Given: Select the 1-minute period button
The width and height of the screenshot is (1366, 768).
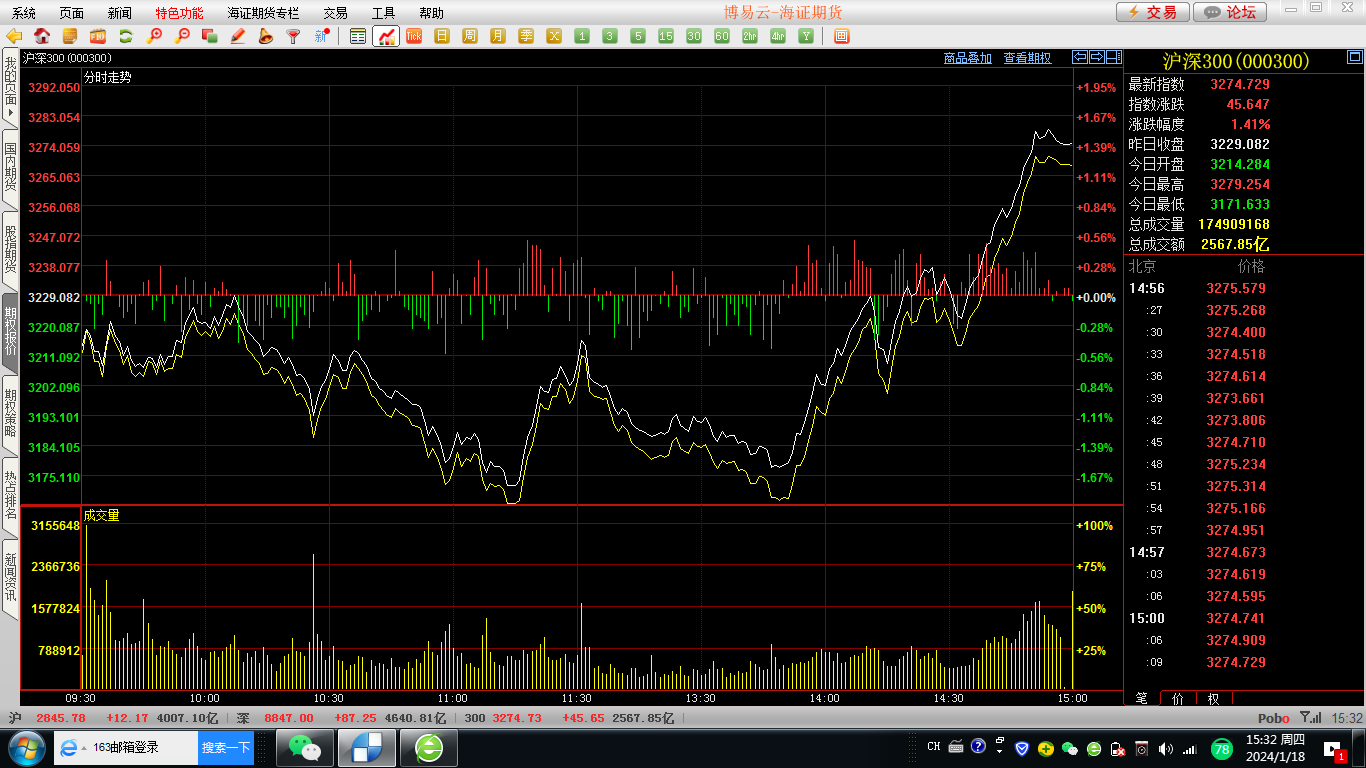Looking at the screenshot, I should (582, 36).
